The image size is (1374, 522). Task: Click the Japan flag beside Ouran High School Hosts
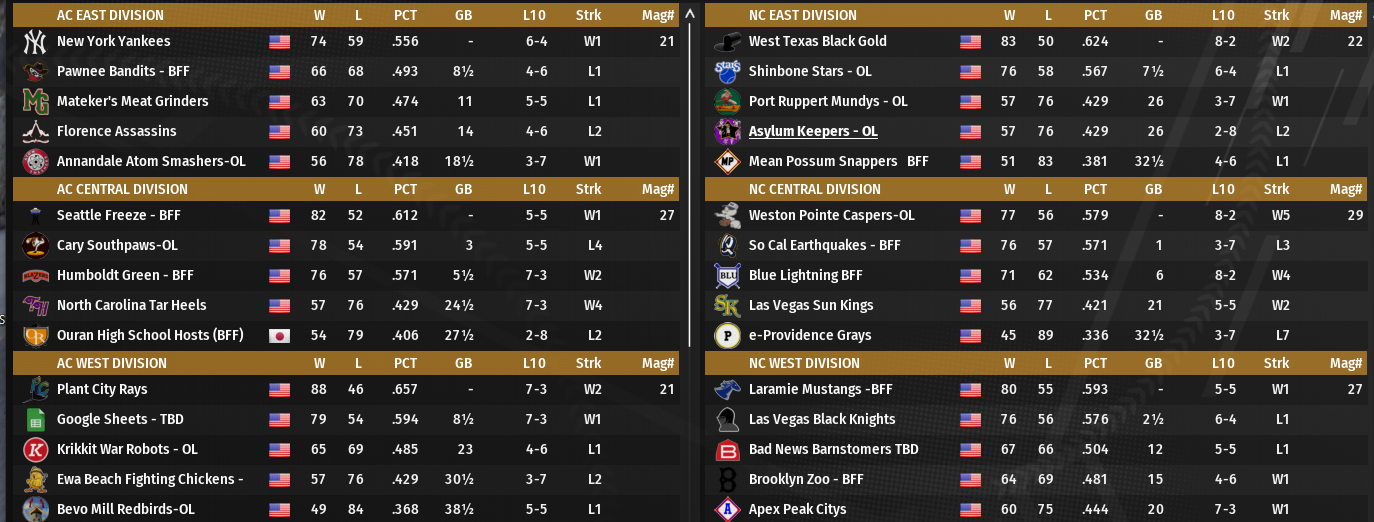coord(279,336)
